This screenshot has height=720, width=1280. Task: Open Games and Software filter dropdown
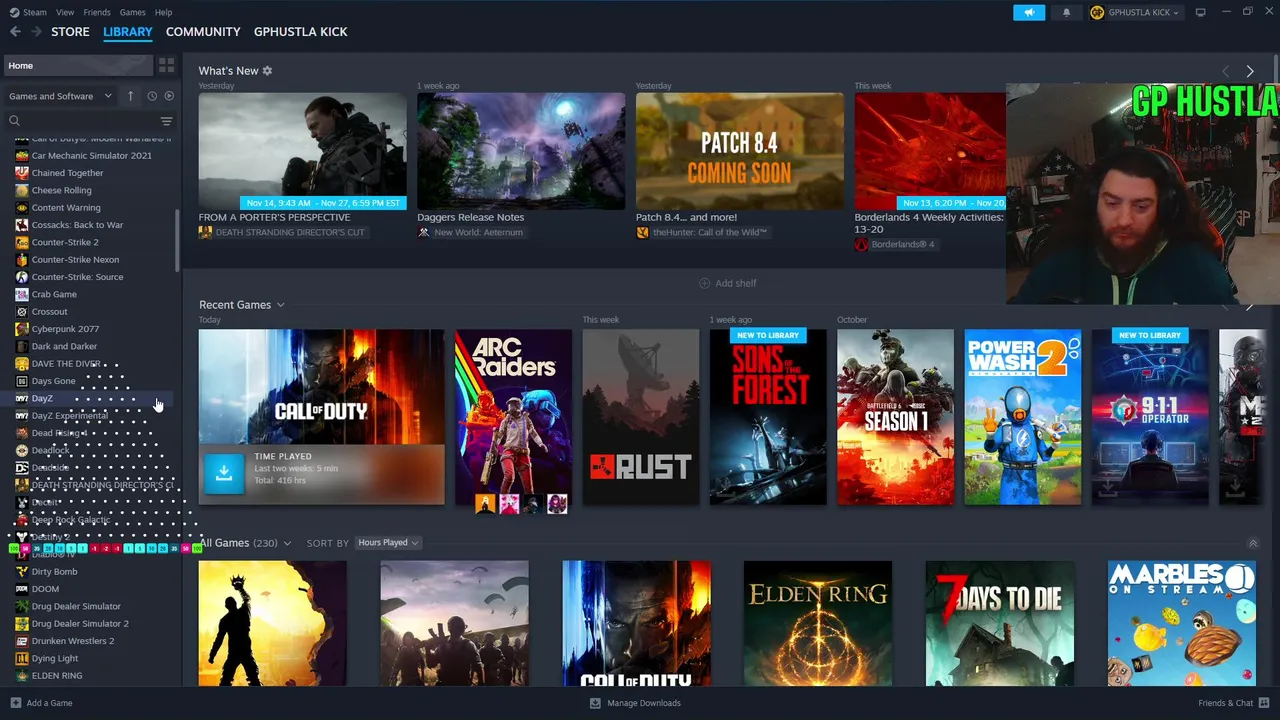point(60,96)
